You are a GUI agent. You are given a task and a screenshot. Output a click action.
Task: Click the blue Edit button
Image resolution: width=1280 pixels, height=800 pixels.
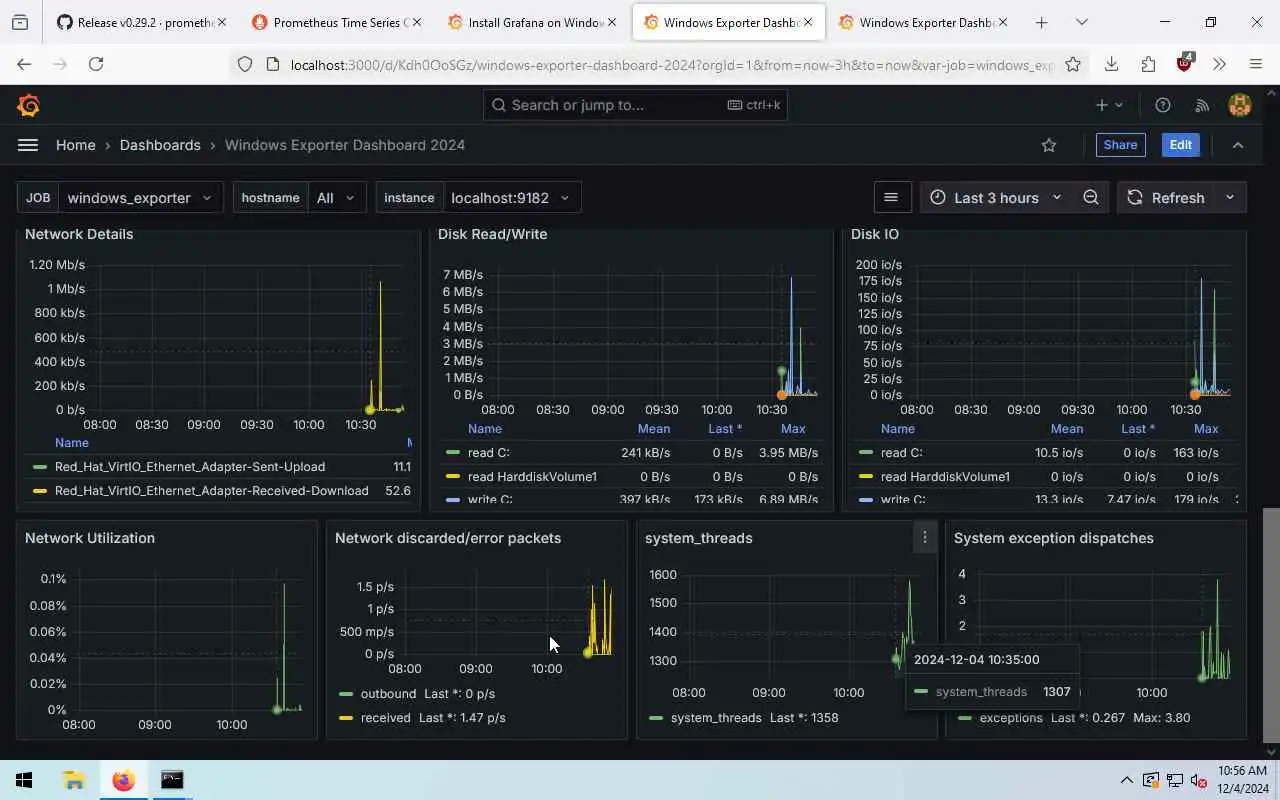pos(1180,145)
